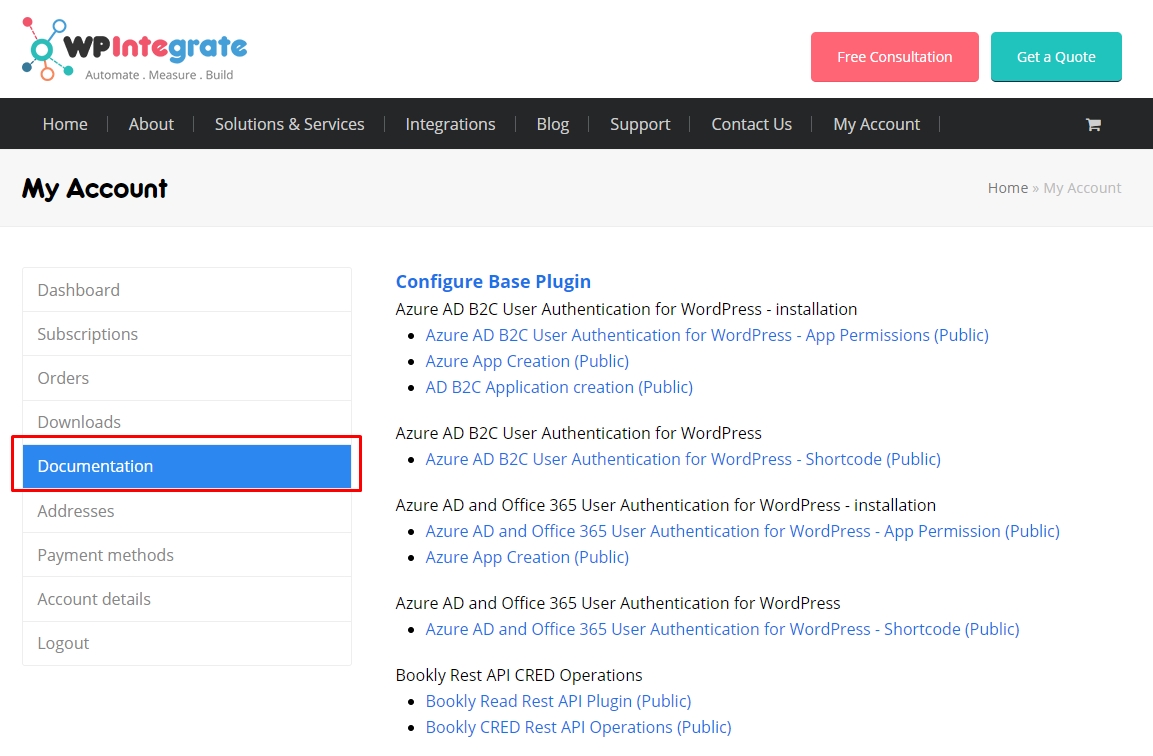This screenshot has height=756, width=1153.
Task: Open the Support menu item
Action: click(640, 124)
